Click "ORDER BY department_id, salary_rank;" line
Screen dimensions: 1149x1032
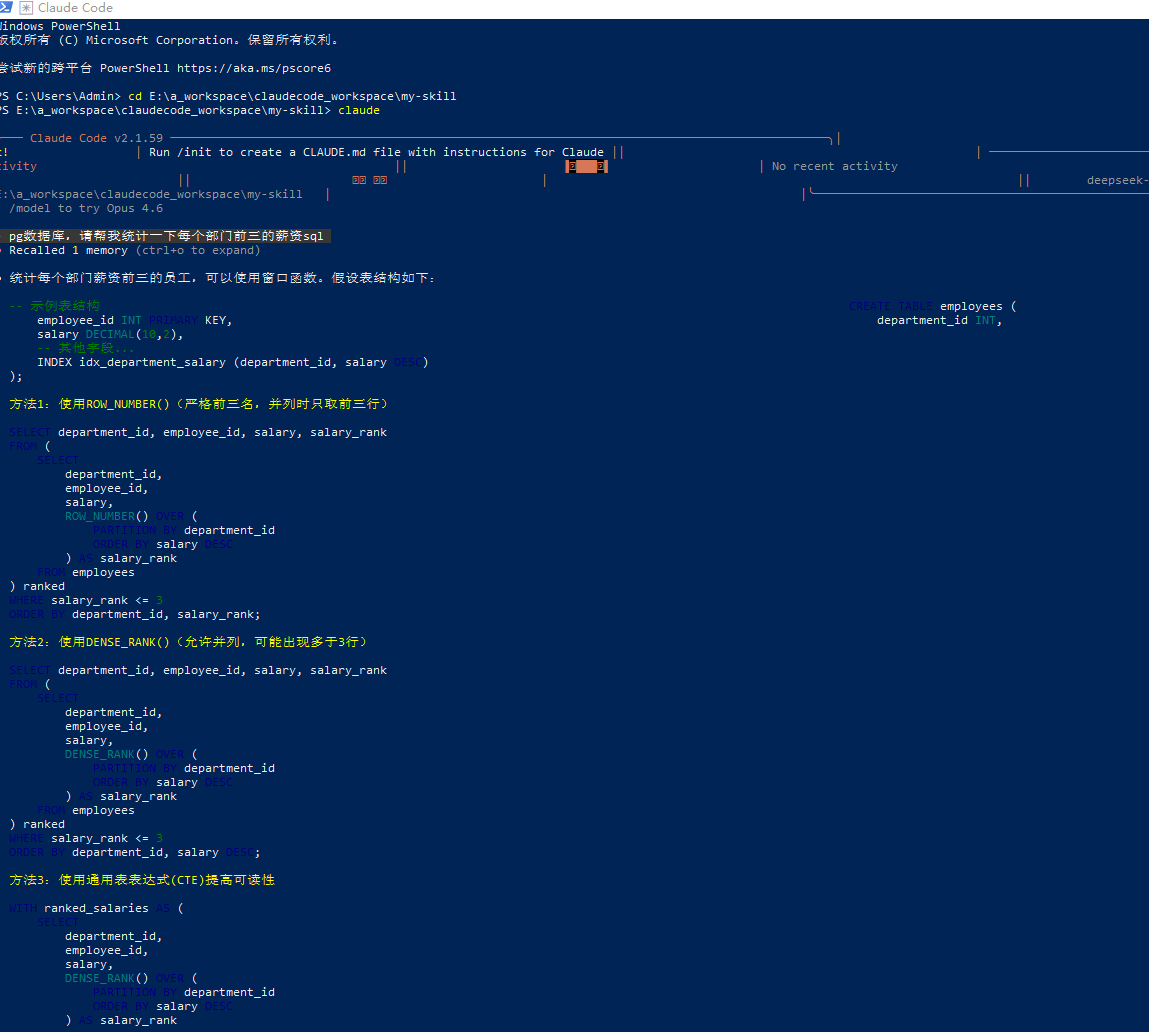pyautogui.click(x=135, y=615)
